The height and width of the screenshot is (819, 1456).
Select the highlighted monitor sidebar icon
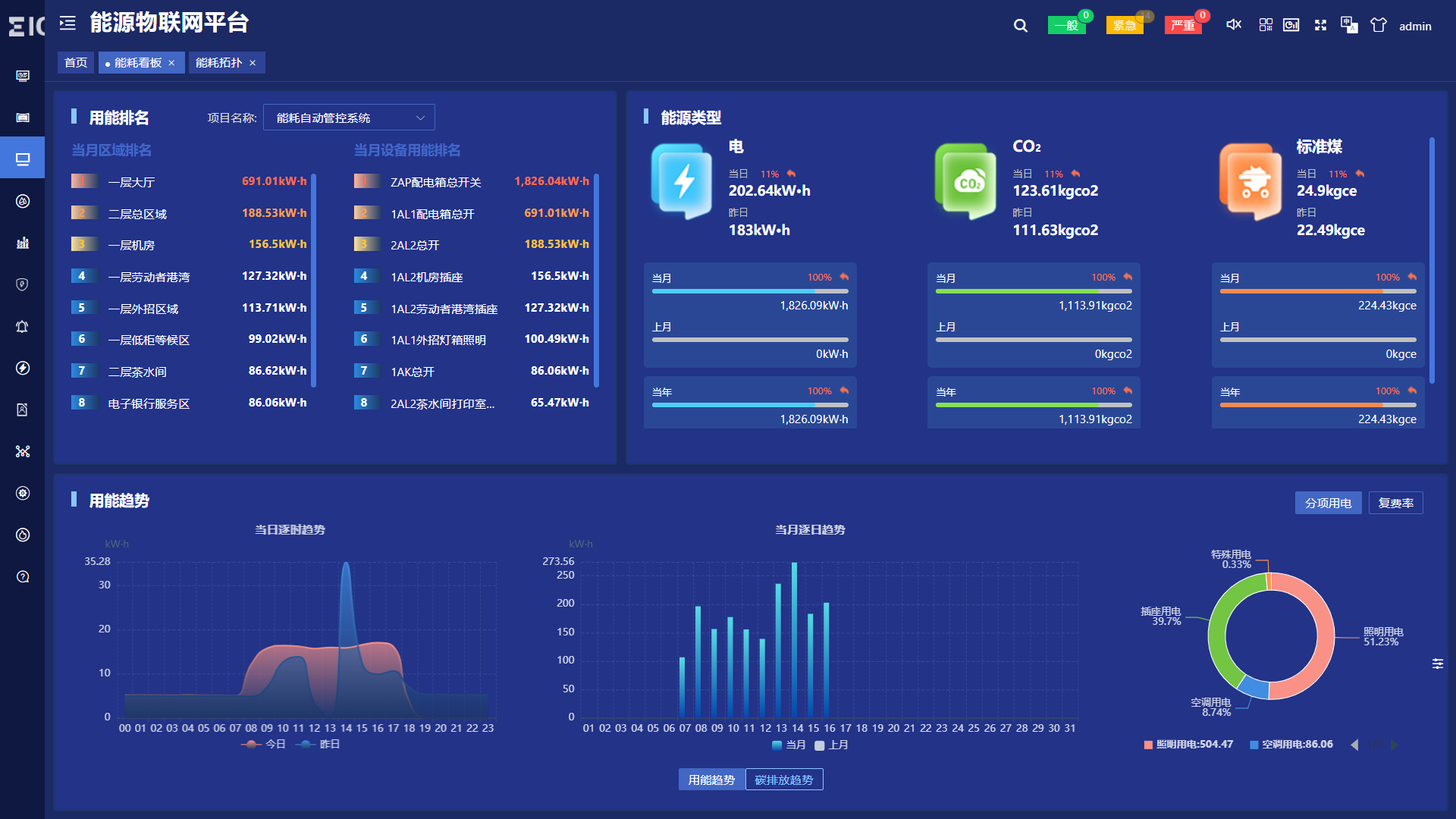(23, 159)
